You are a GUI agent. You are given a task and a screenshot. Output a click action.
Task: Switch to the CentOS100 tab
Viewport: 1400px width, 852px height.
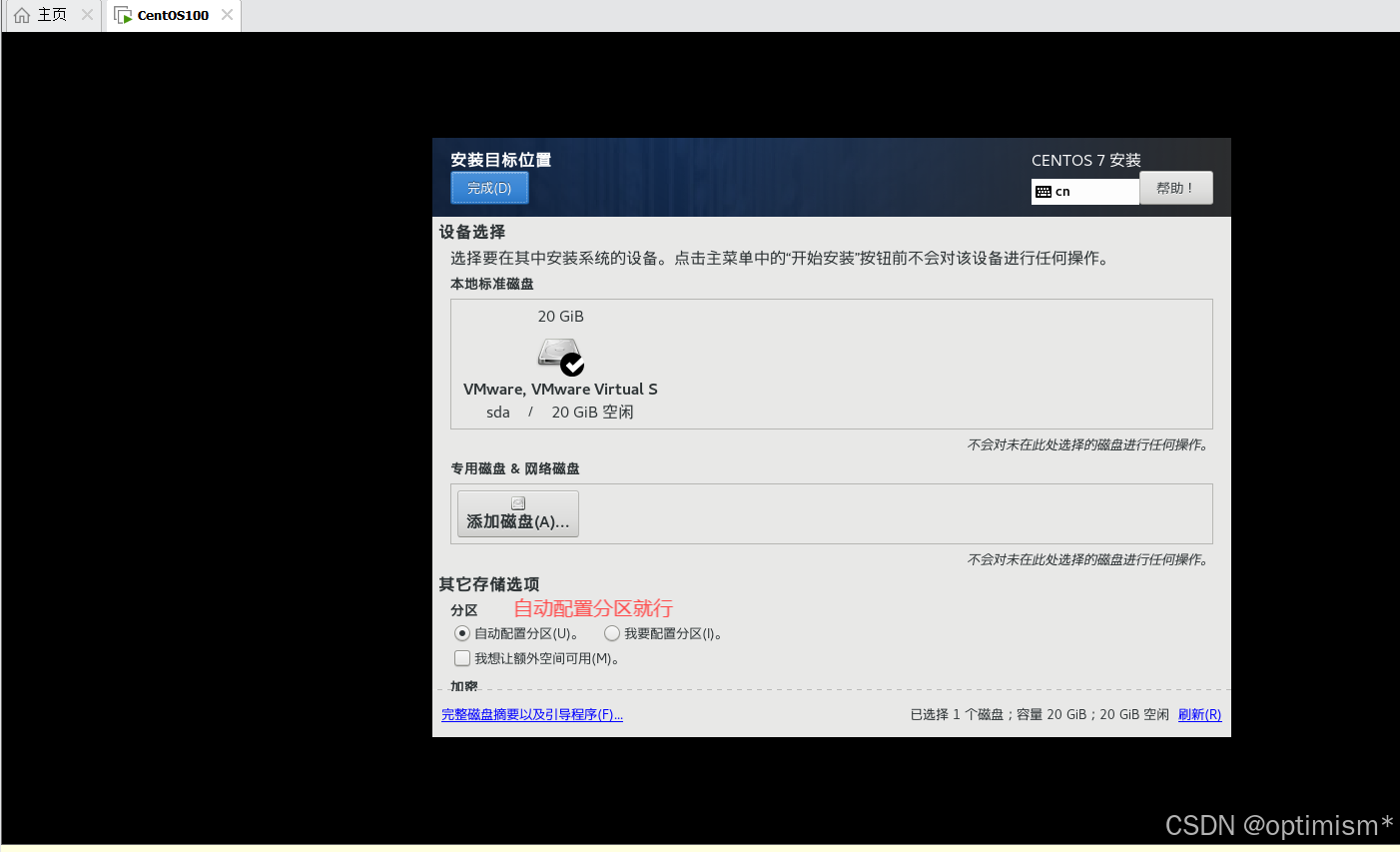(173, 15)
